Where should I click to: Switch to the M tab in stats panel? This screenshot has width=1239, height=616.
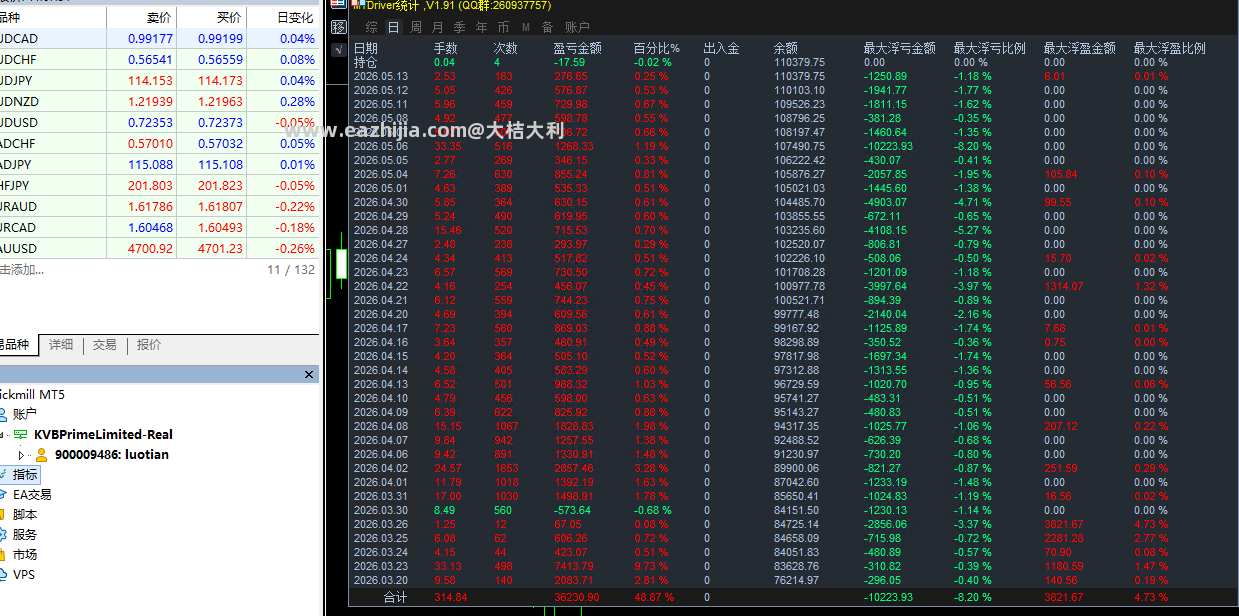(x=526, y=27)
